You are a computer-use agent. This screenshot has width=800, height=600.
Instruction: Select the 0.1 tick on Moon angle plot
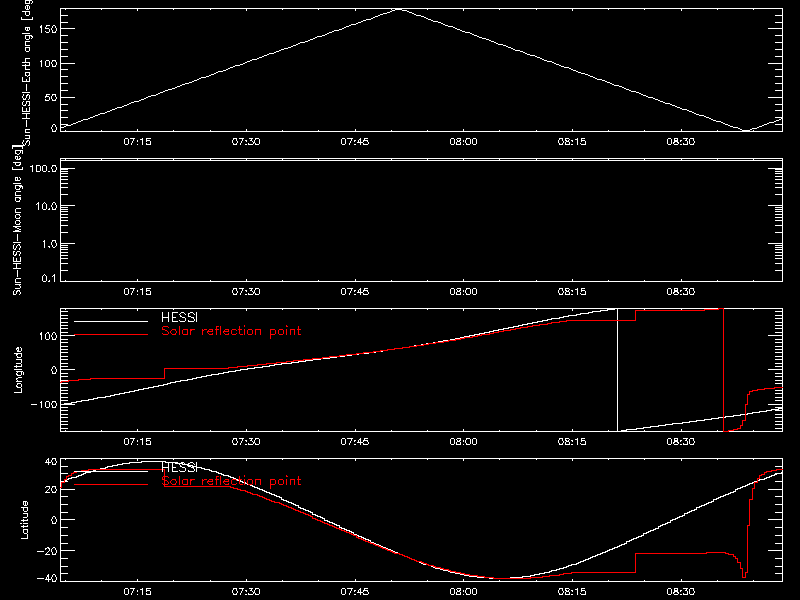pyautogui.click(x=49, y=278)
